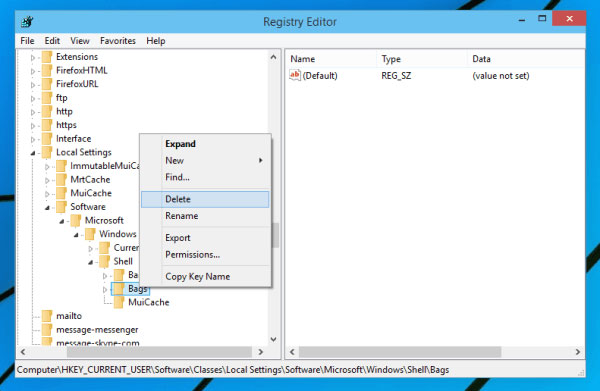Open the File menu
The image size is (600, 391).
point(27,41)
